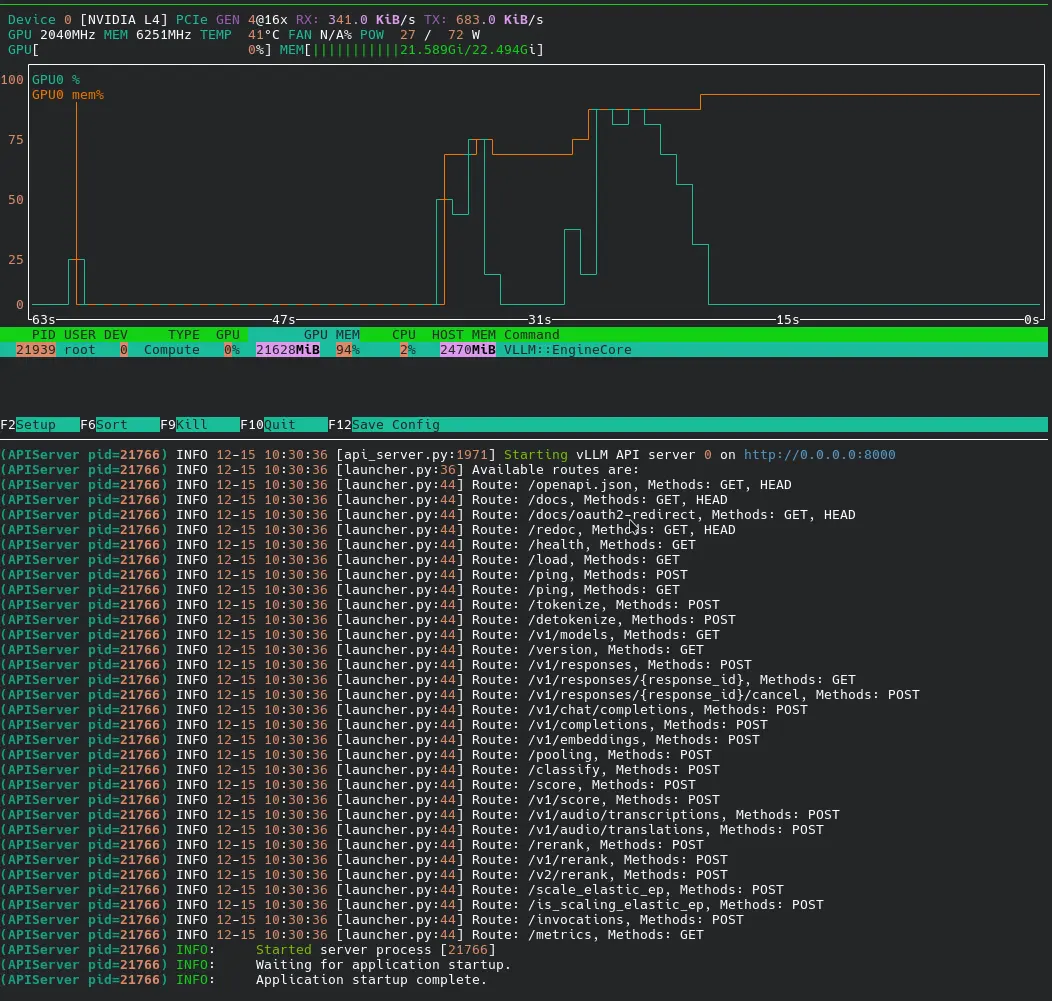Screen dimensions: 1052x1001
Task: Click the PID column header
Action: 44,335
